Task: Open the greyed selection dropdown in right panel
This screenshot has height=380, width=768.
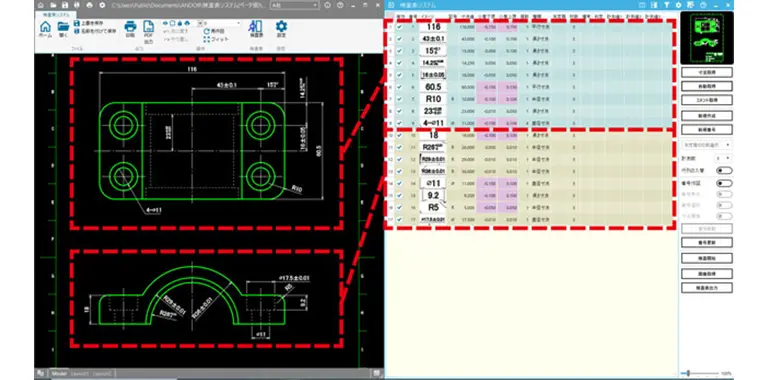Action: click(x=707, y=145)
